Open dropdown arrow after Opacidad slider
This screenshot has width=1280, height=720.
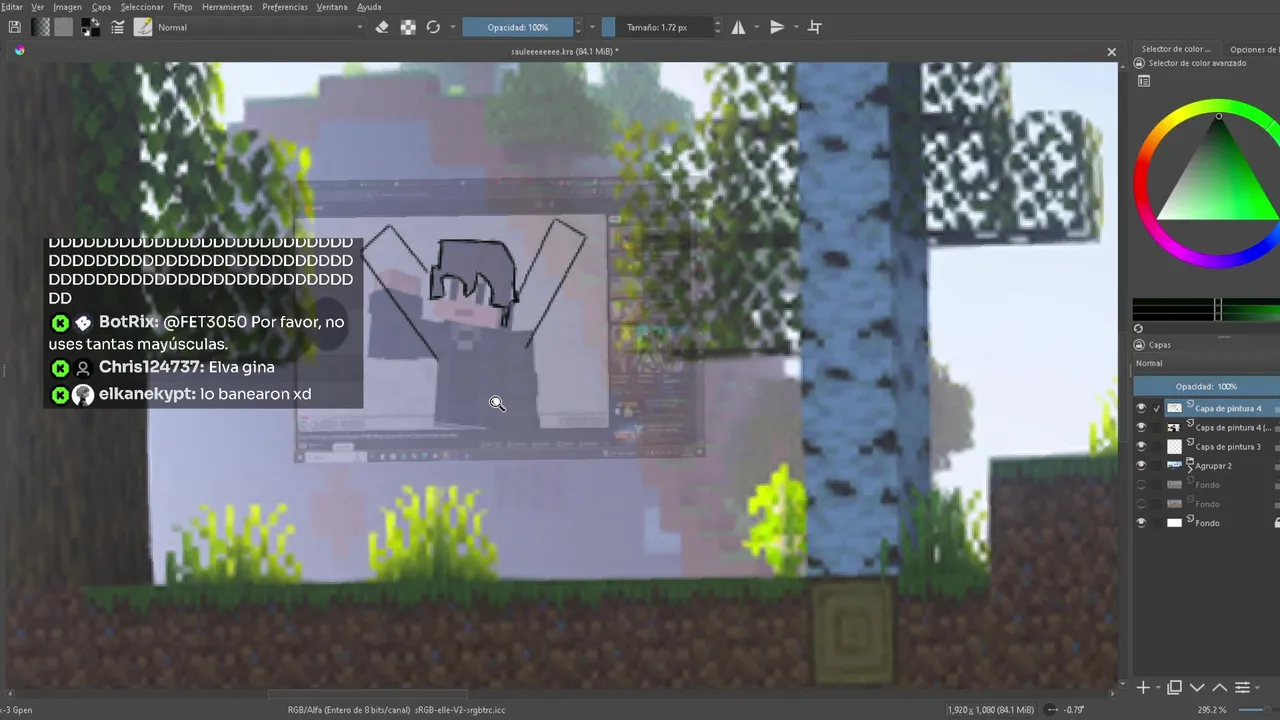(592, 27)
